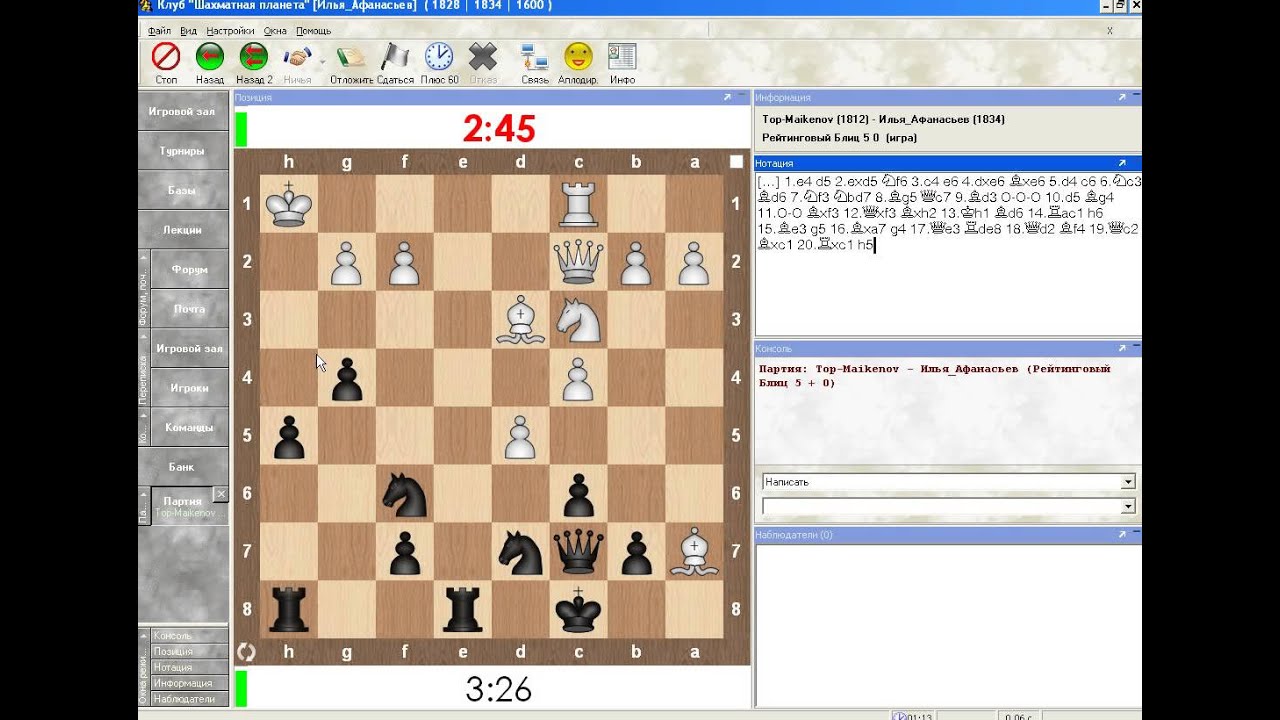Open the Написать combo box

948,482
